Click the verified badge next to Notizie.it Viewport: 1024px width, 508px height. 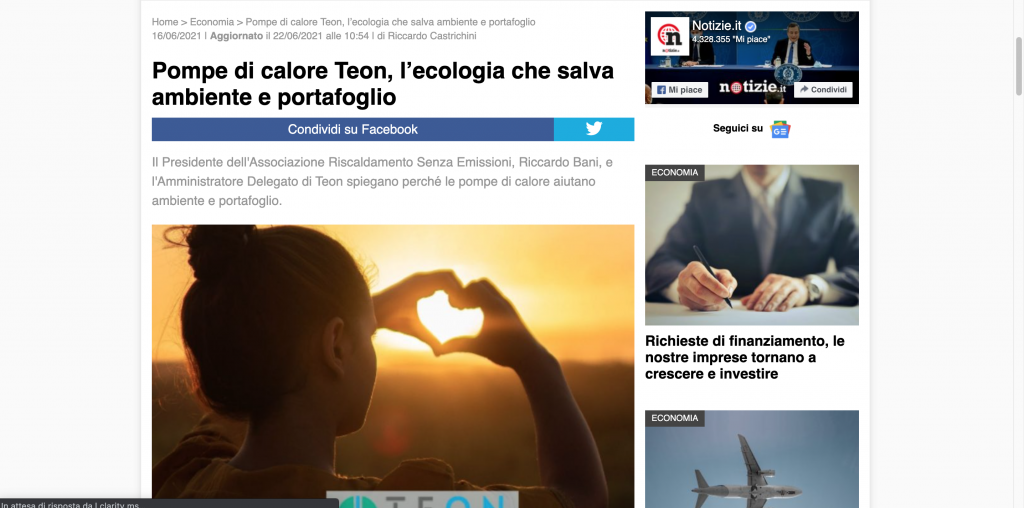point(750,27)
